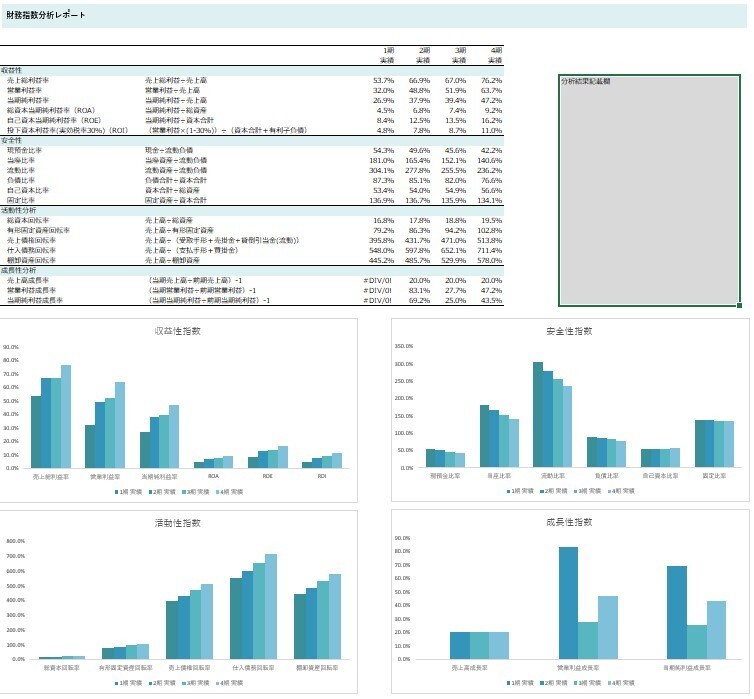Click 4期 実績 legend swatch in 収益性指数 chart
The height and width of the screenshot is (699, 754).
(217, 492)
